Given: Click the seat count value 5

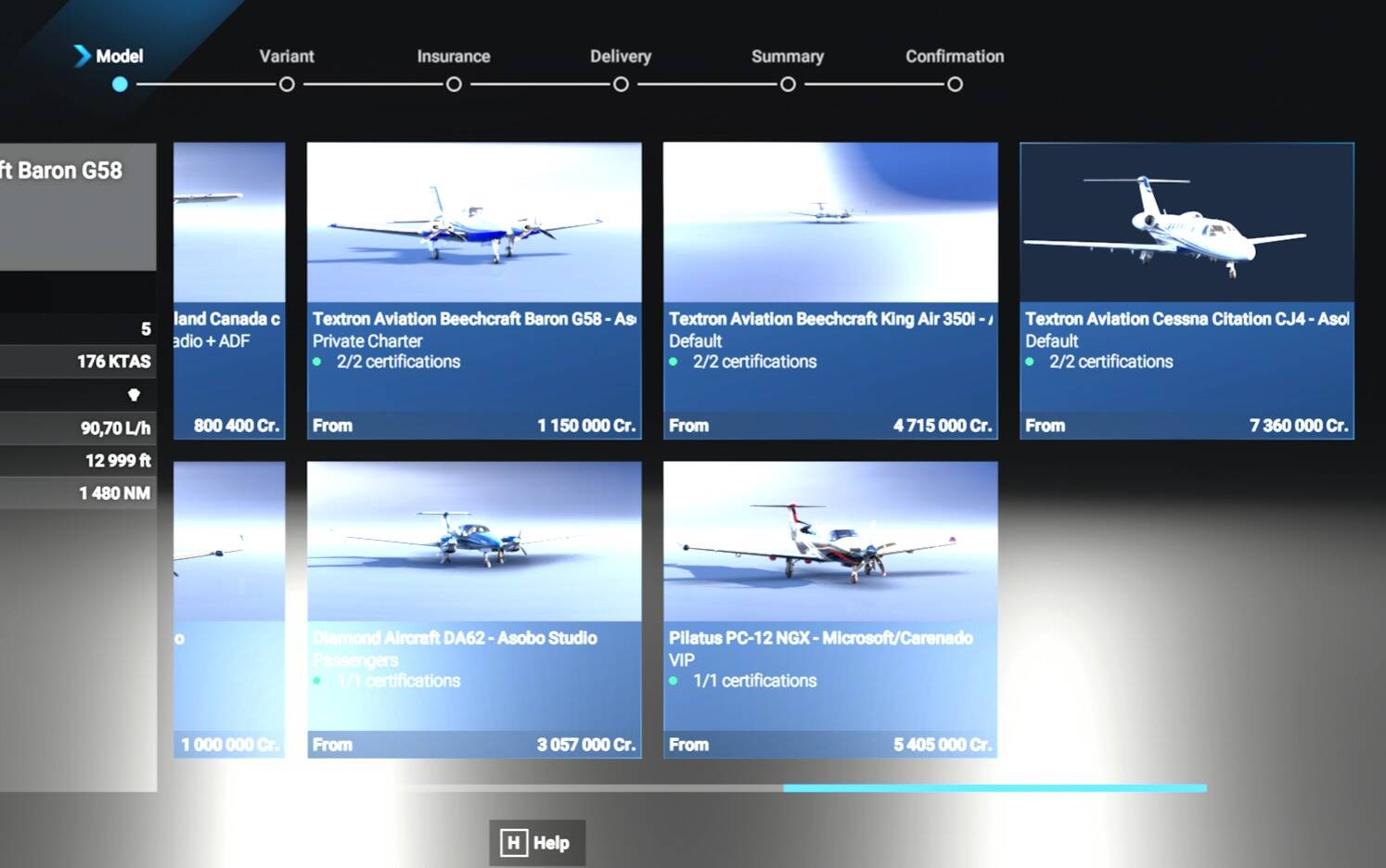Looking at the screenshot, I should [x=146, y=329].
